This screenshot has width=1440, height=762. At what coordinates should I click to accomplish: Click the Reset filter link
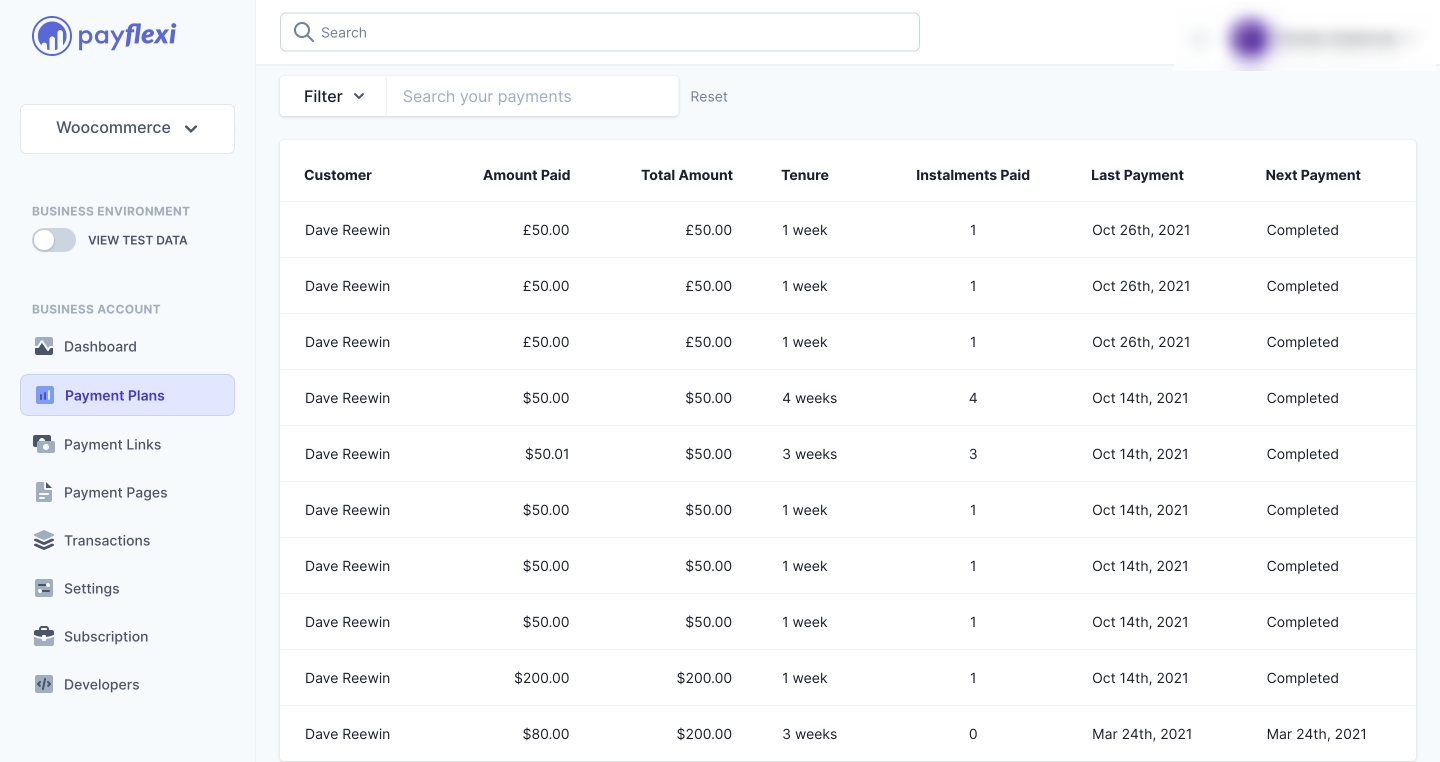point(709,97)
